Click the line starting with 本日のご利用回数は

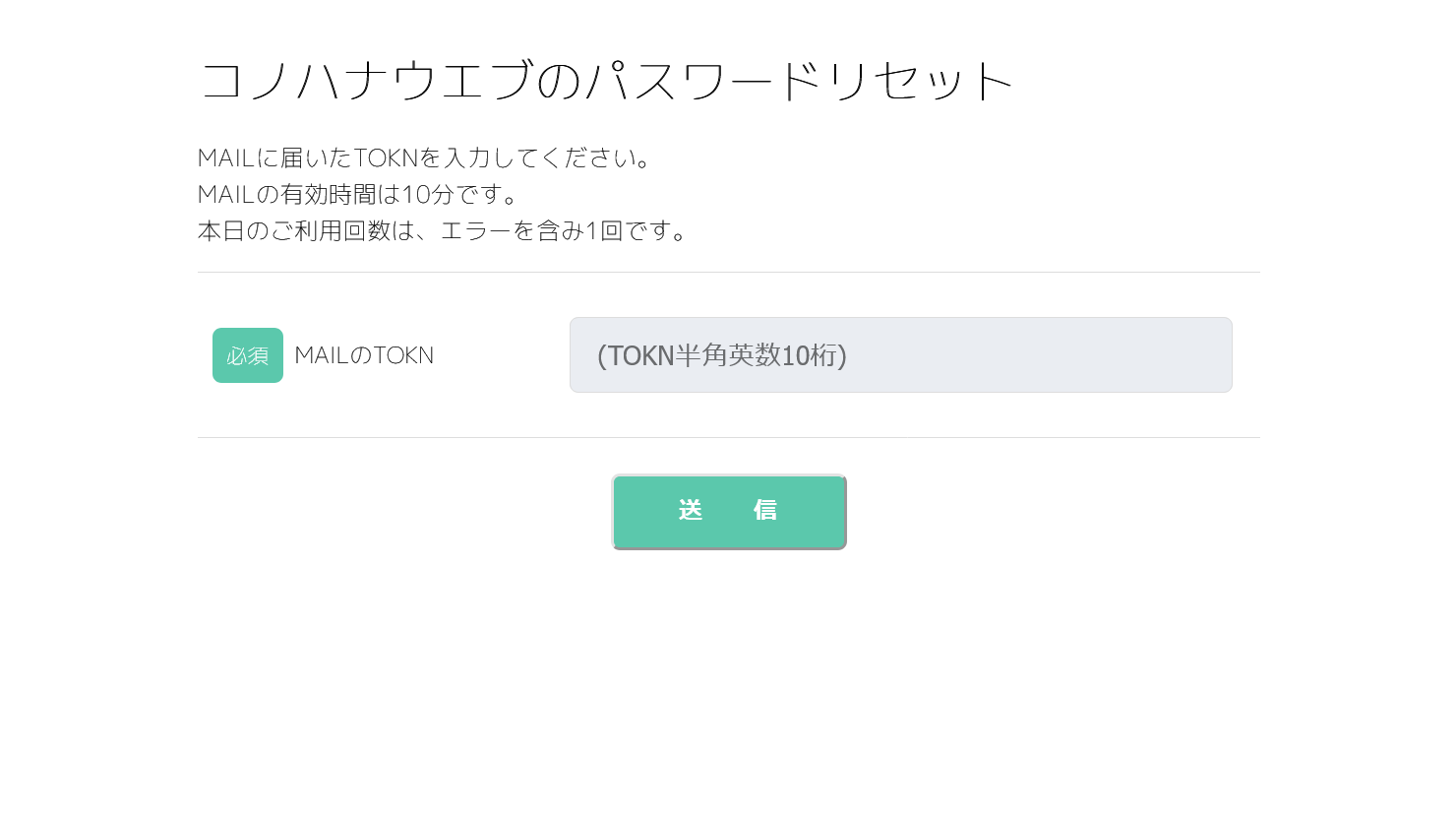pyautogui.click(x=443, y=230)
